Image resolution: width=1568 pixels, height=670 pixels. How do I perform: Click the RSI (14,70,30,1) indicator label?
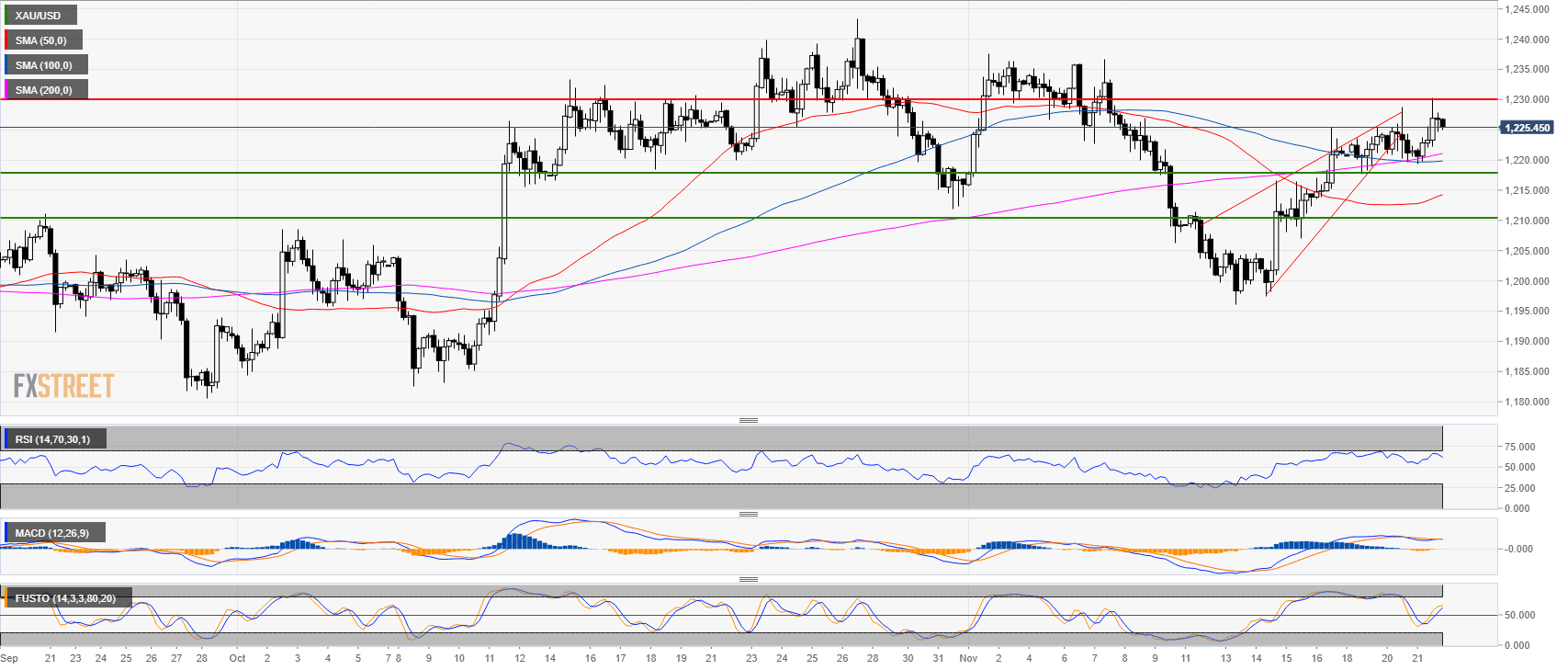tap(53, 439)
